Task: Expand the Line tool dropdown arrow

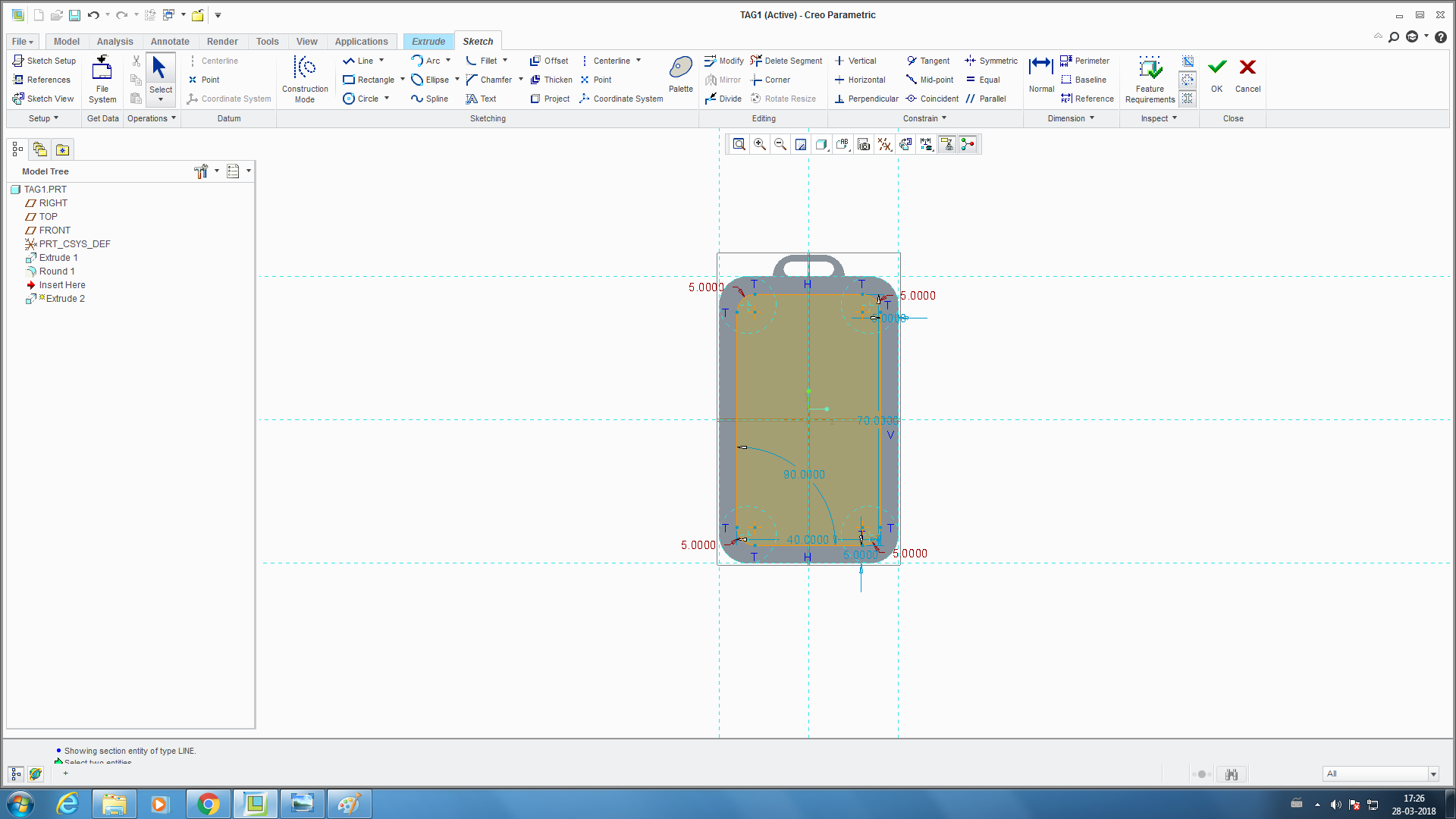Action: (381, 61)
